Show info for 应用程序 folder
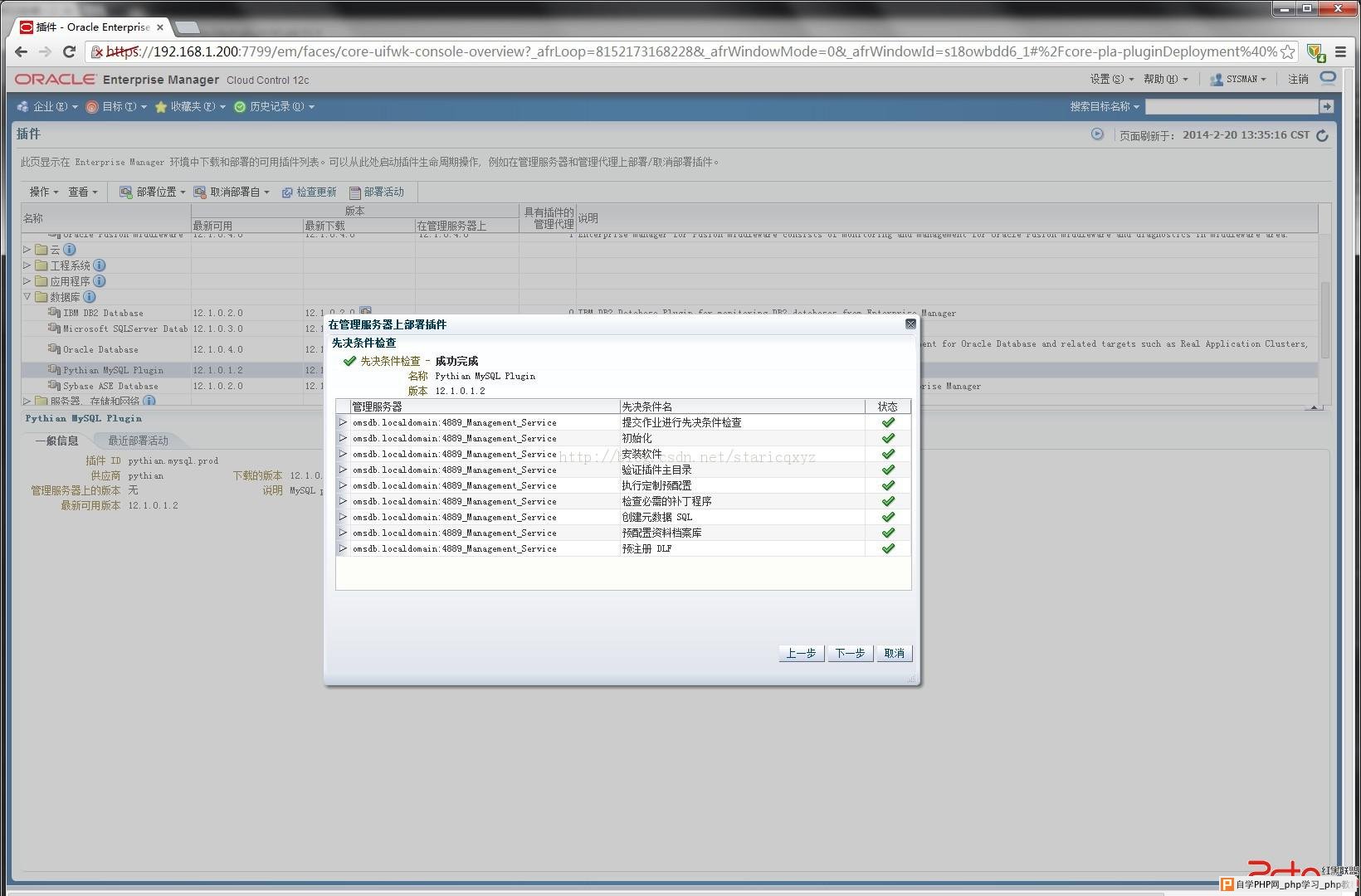 100,281
